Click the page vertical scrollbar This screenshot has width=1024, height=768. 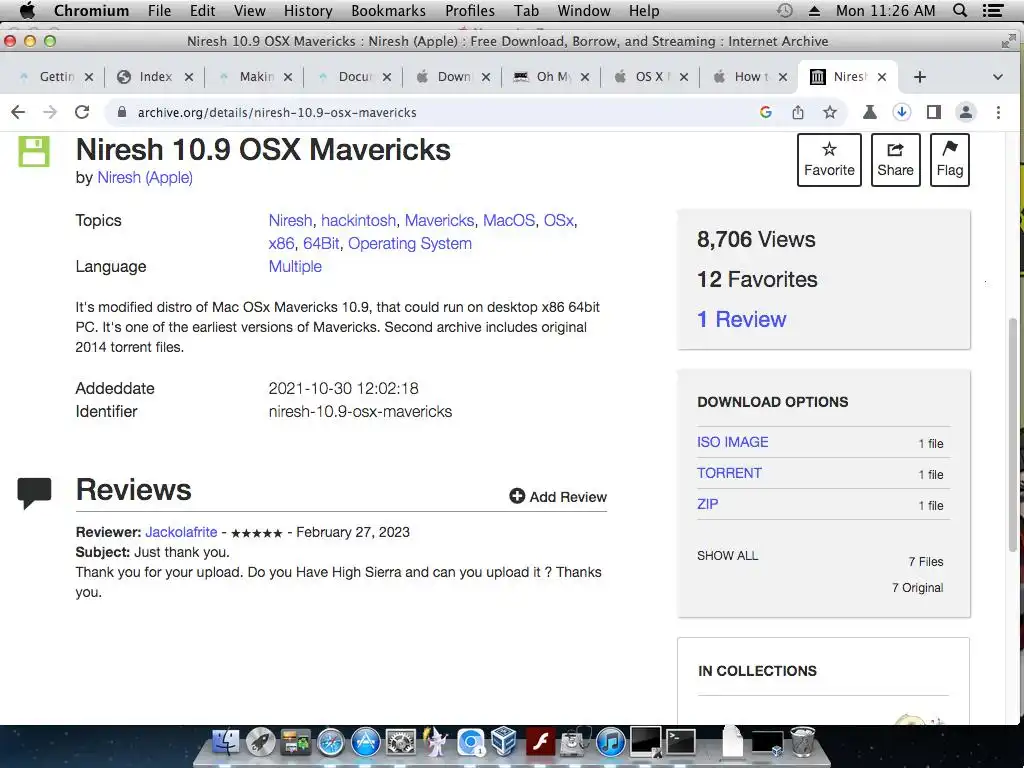(1013, 434)
